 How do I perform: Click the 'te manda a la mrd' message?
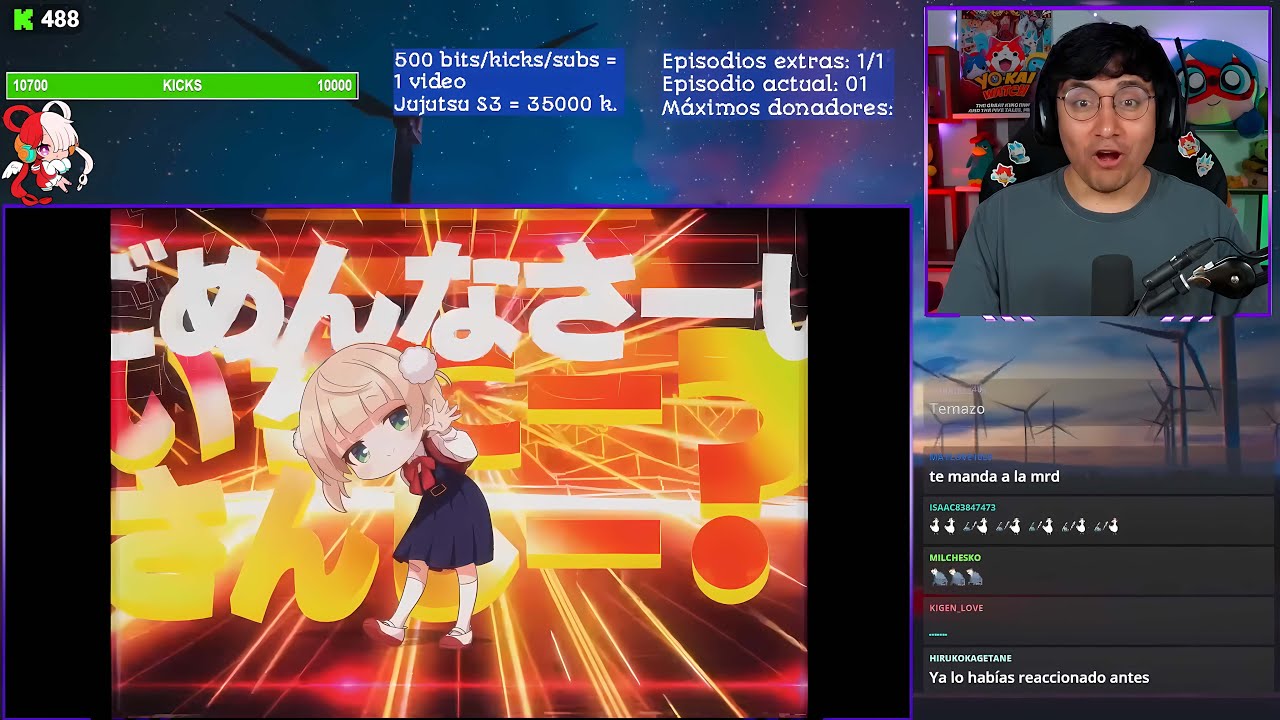click(994, 477)
